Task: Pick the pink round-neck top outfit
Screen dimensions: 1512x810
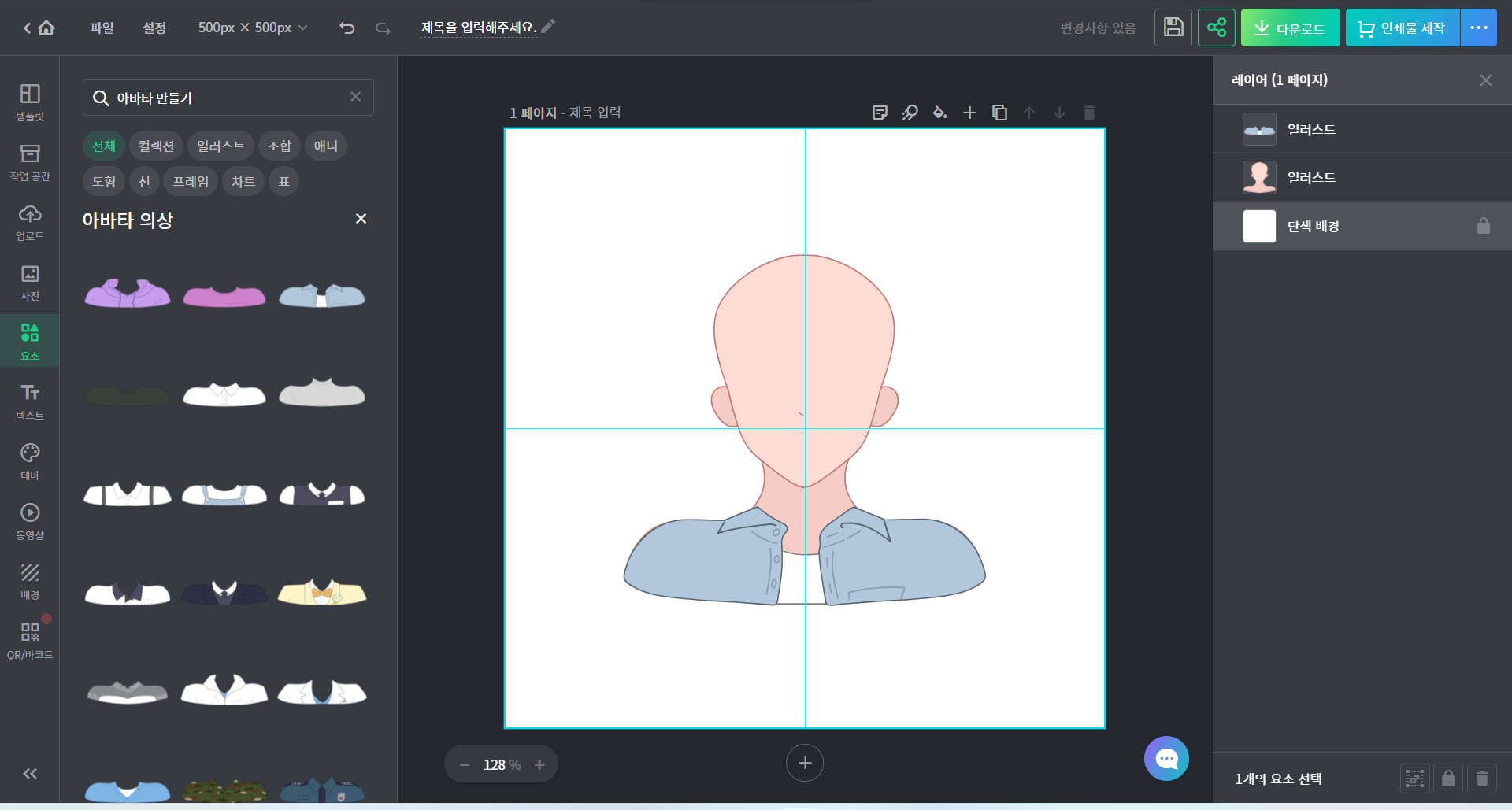Action: coord(224,296)
